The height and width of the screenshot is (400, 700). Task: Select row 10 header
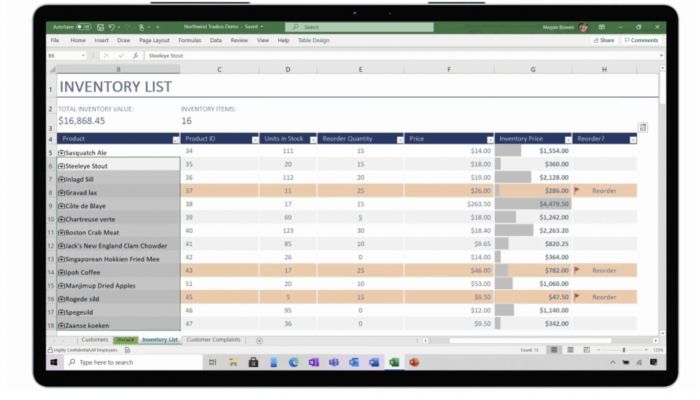(51, 219)
